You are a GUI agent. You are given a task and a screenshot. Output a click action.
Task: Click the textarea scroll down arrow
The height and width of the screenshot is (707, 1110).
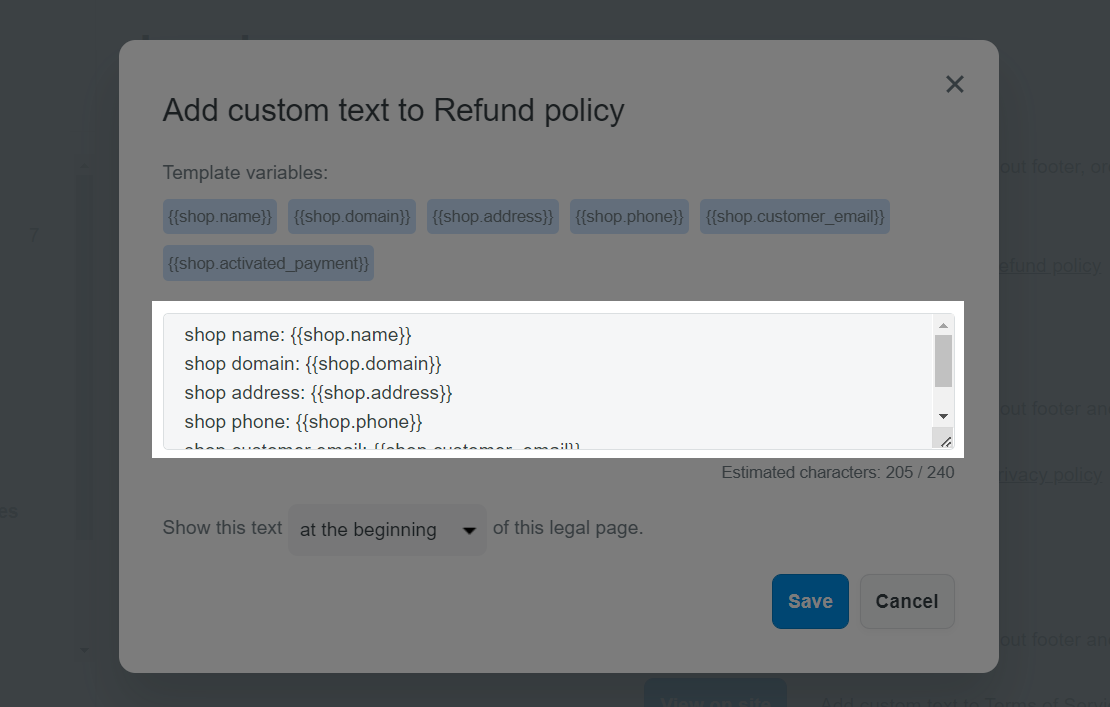pyautogui.click(x=943, y=416)
